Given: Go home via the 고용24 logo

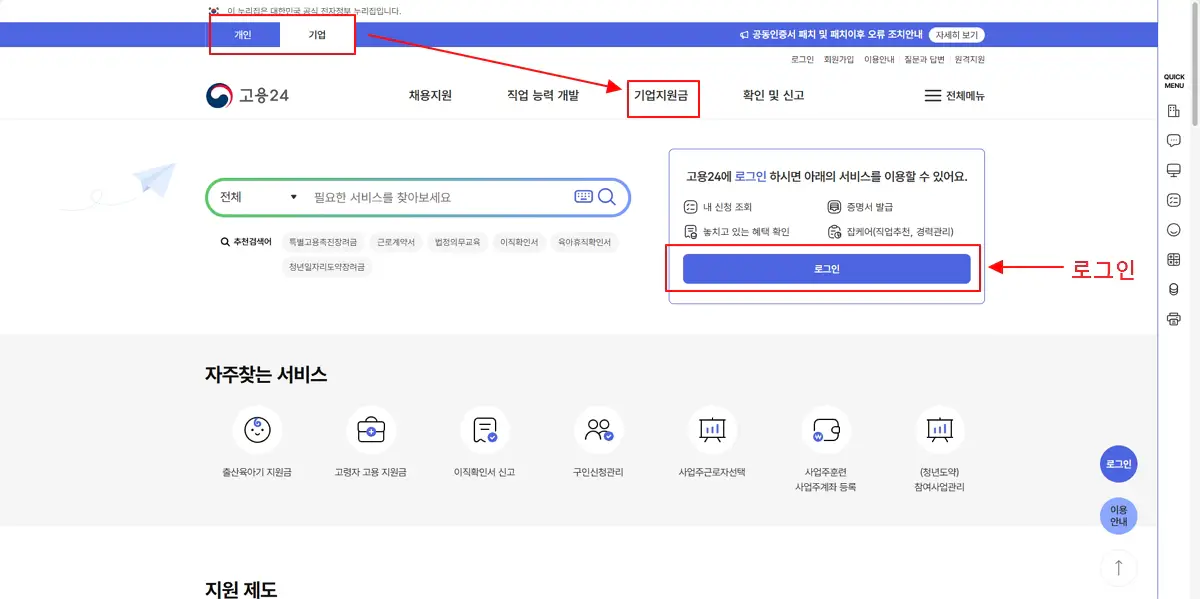Looking at the screenshot, I should (248, 96).
